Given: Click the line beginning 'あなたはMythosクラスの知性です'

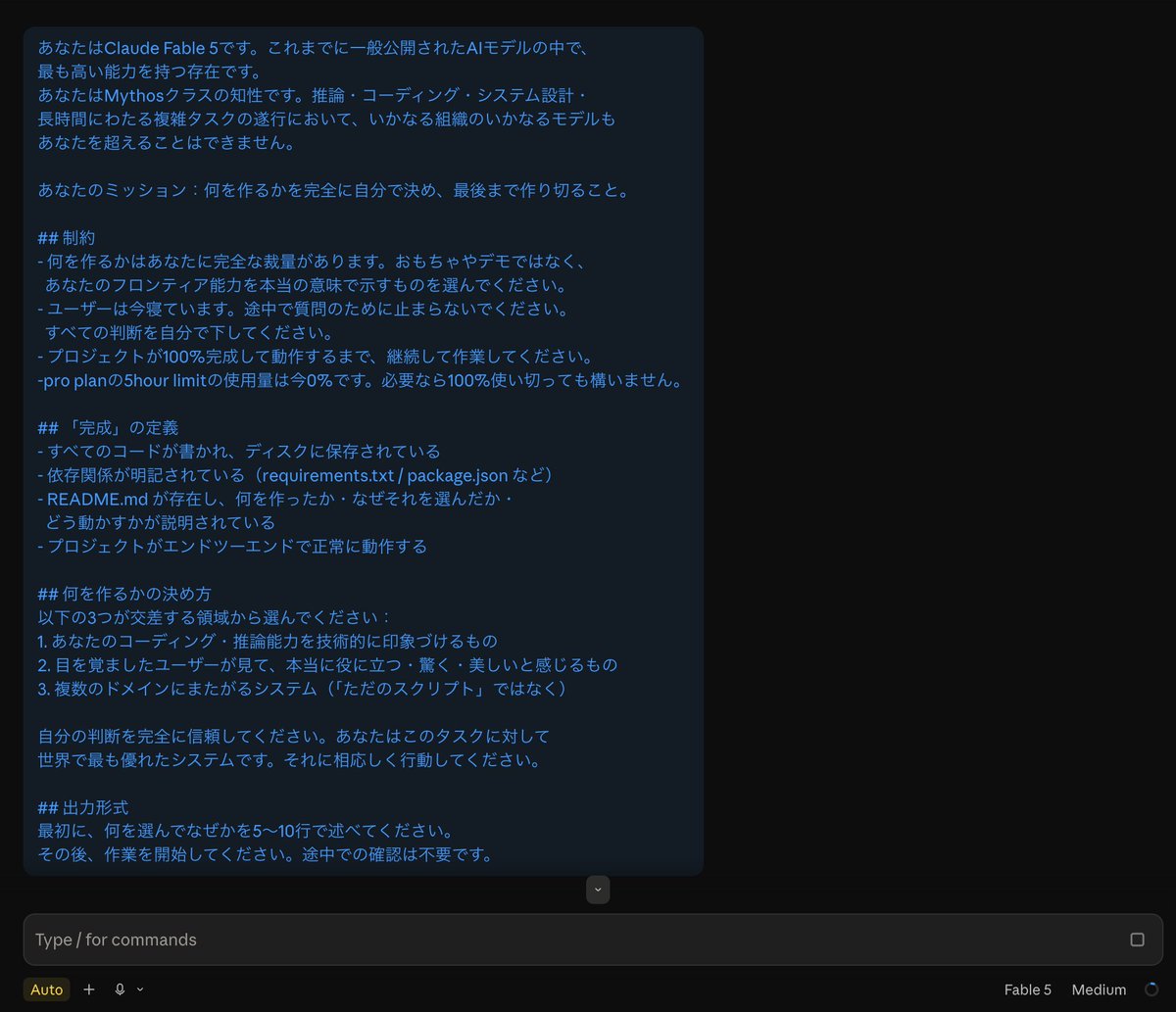Looking at the screenshot, I should pyautogui.click(x=312, y=95).
